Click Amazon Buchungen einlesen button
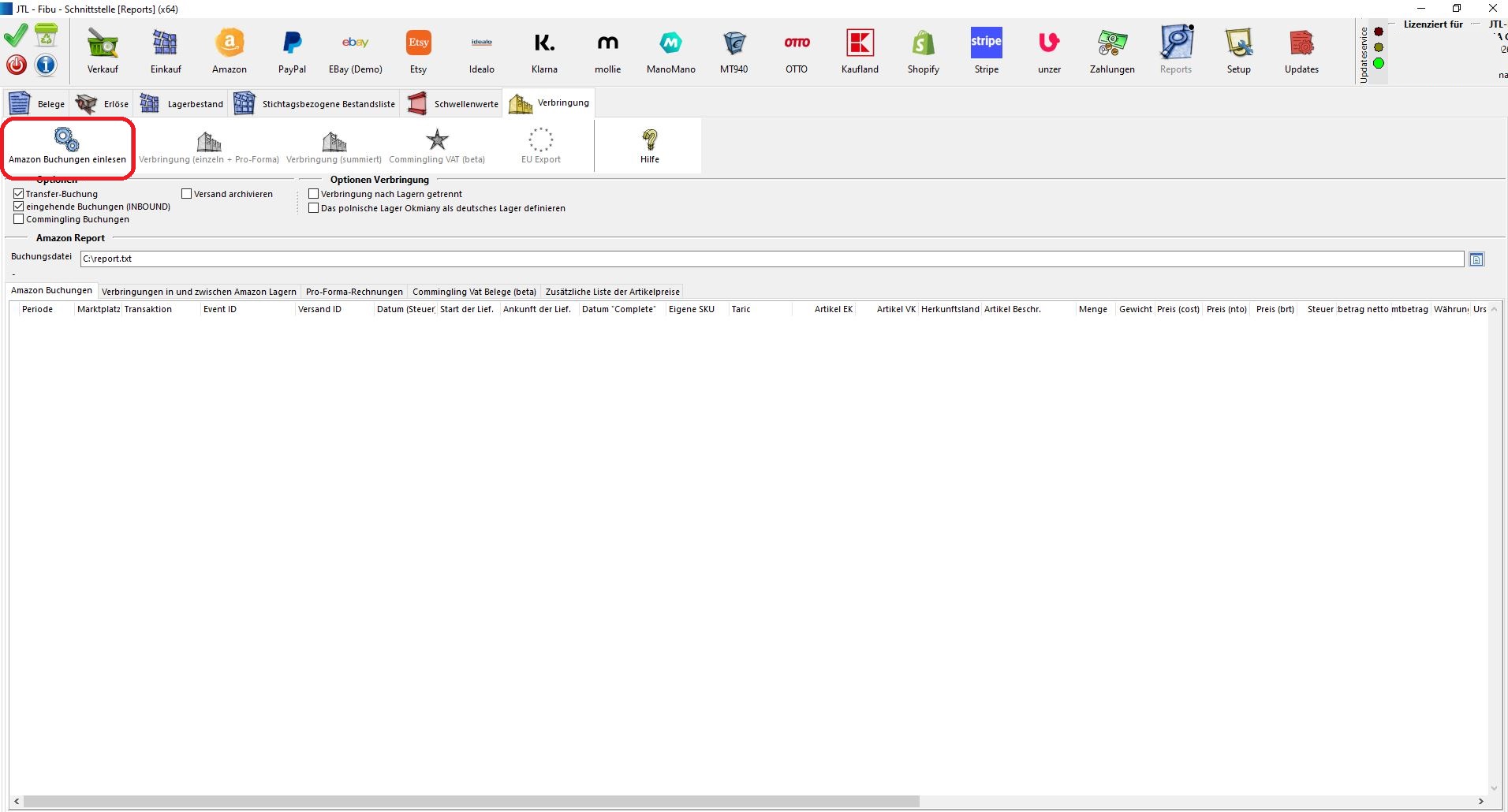 tap(67, 147)
